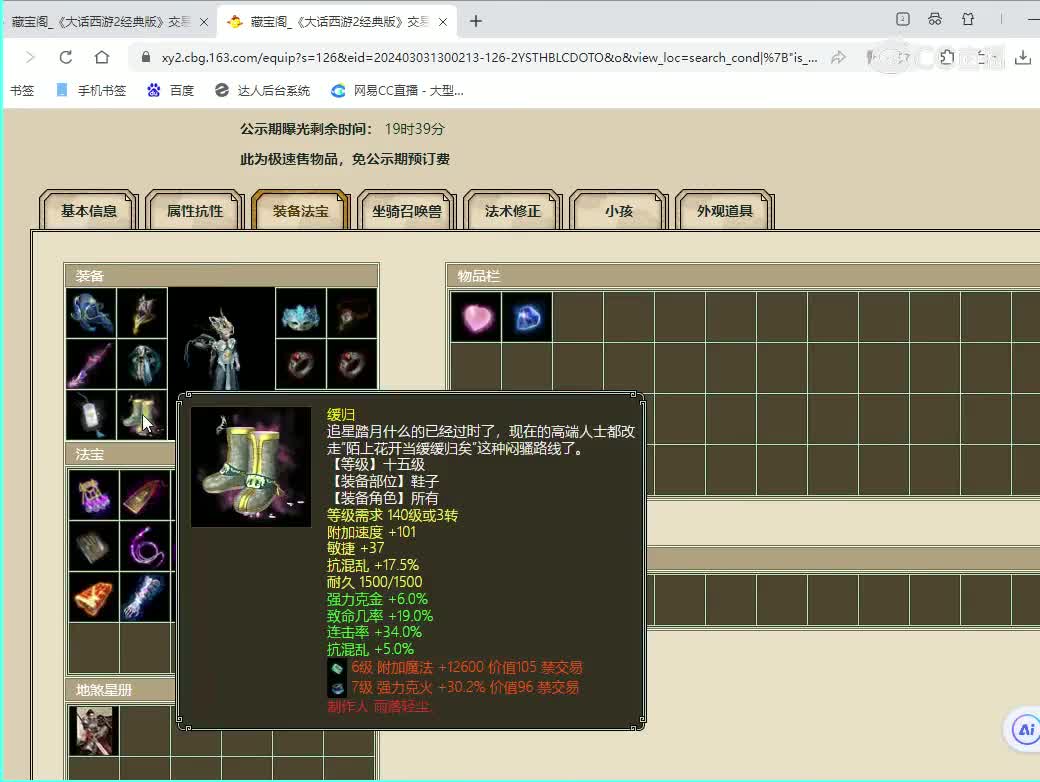Click the incognito hat-and-glasses icon
The width and height of the screenshot is (1040, 782).
[935, 19]
